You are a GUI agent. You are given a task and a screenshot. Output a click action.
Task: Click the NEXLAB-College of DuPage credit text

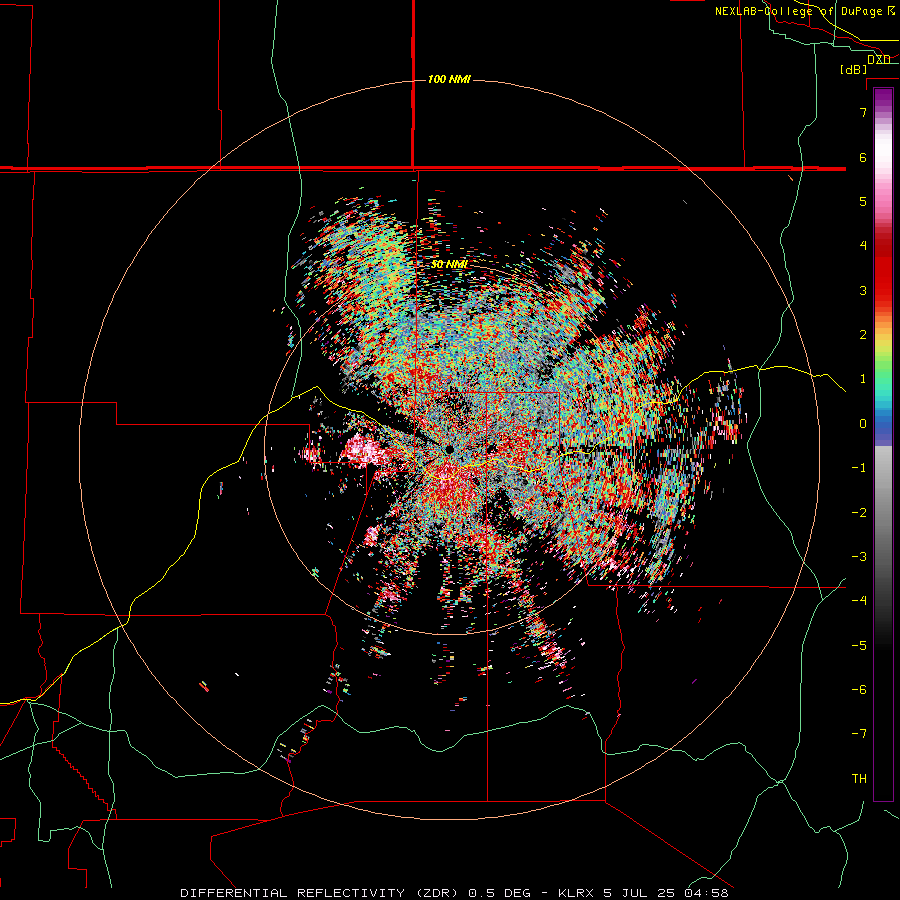tap(798, 11)
